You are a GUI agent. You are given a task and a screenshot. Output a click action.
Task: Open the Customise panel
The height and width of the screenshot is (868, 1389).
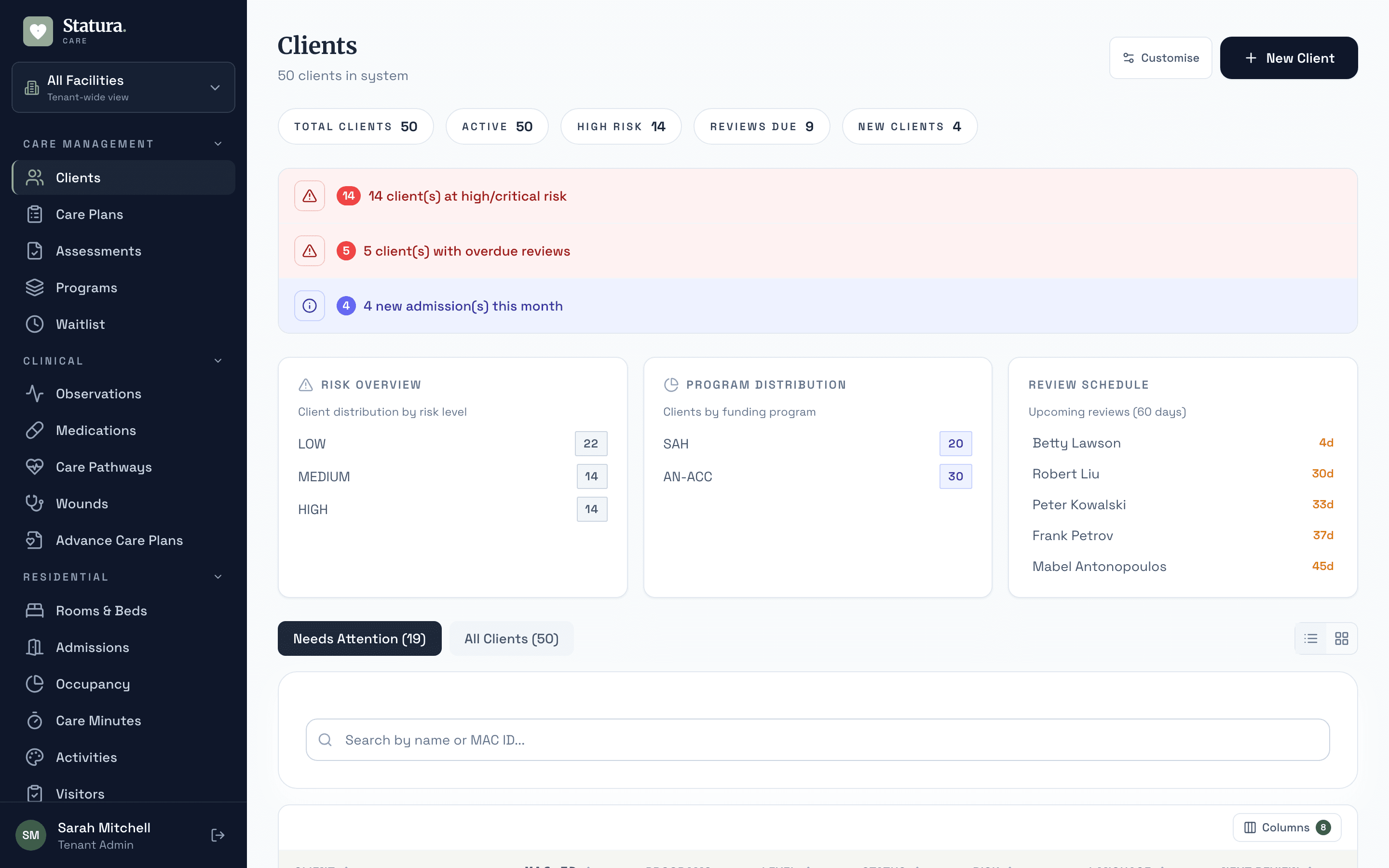coord(1160,57)
